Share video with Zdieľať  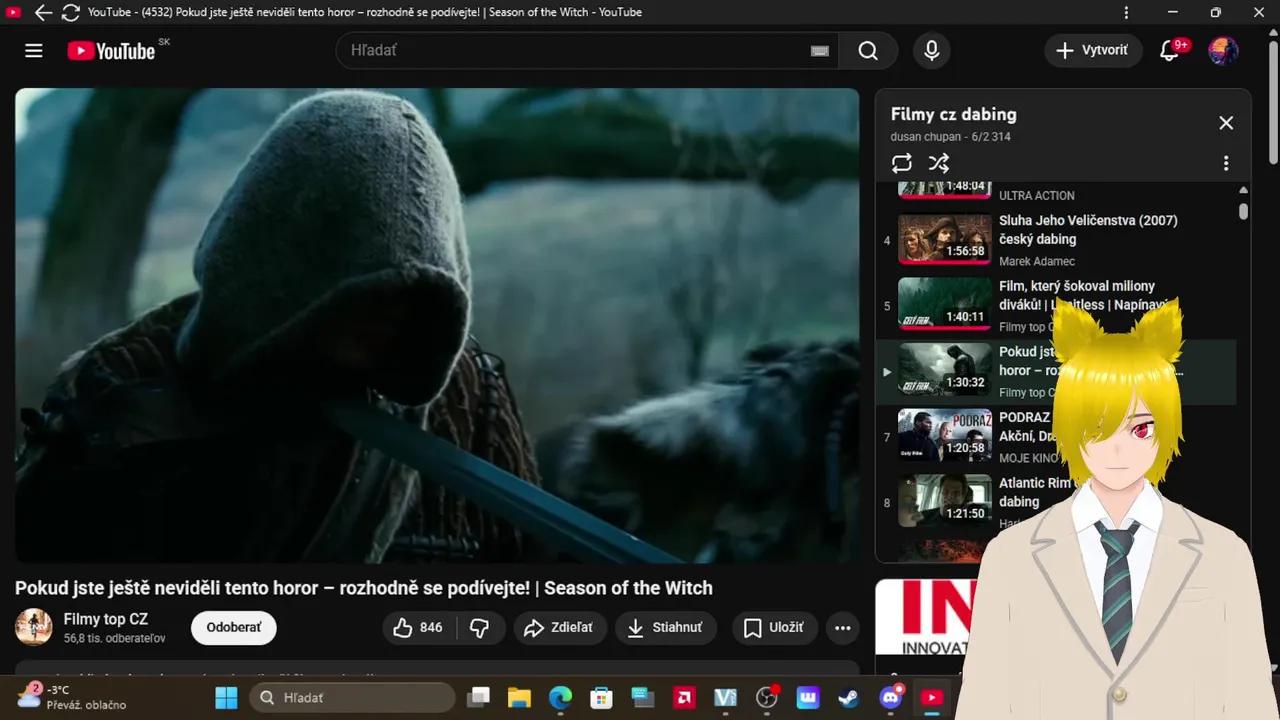(560, 627)
